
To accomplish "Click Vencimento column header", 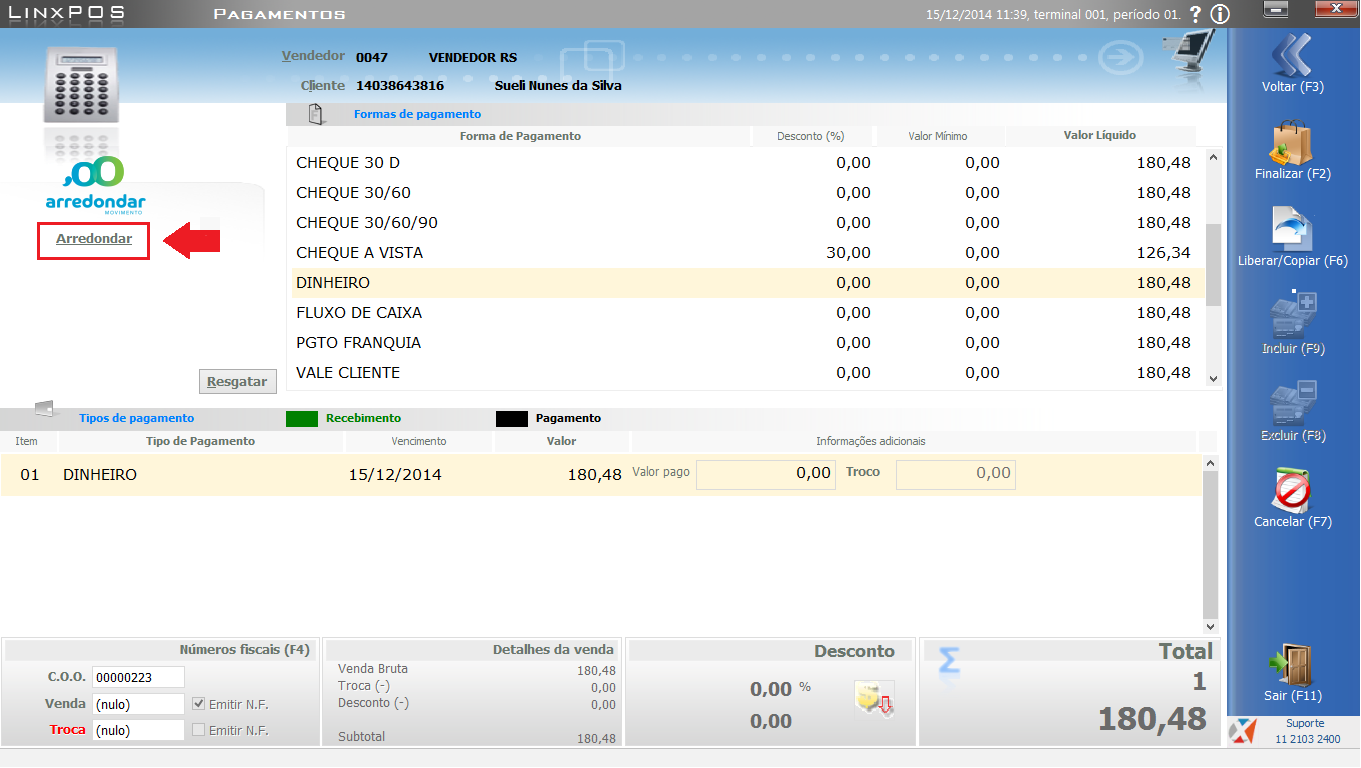I will 419,441.
